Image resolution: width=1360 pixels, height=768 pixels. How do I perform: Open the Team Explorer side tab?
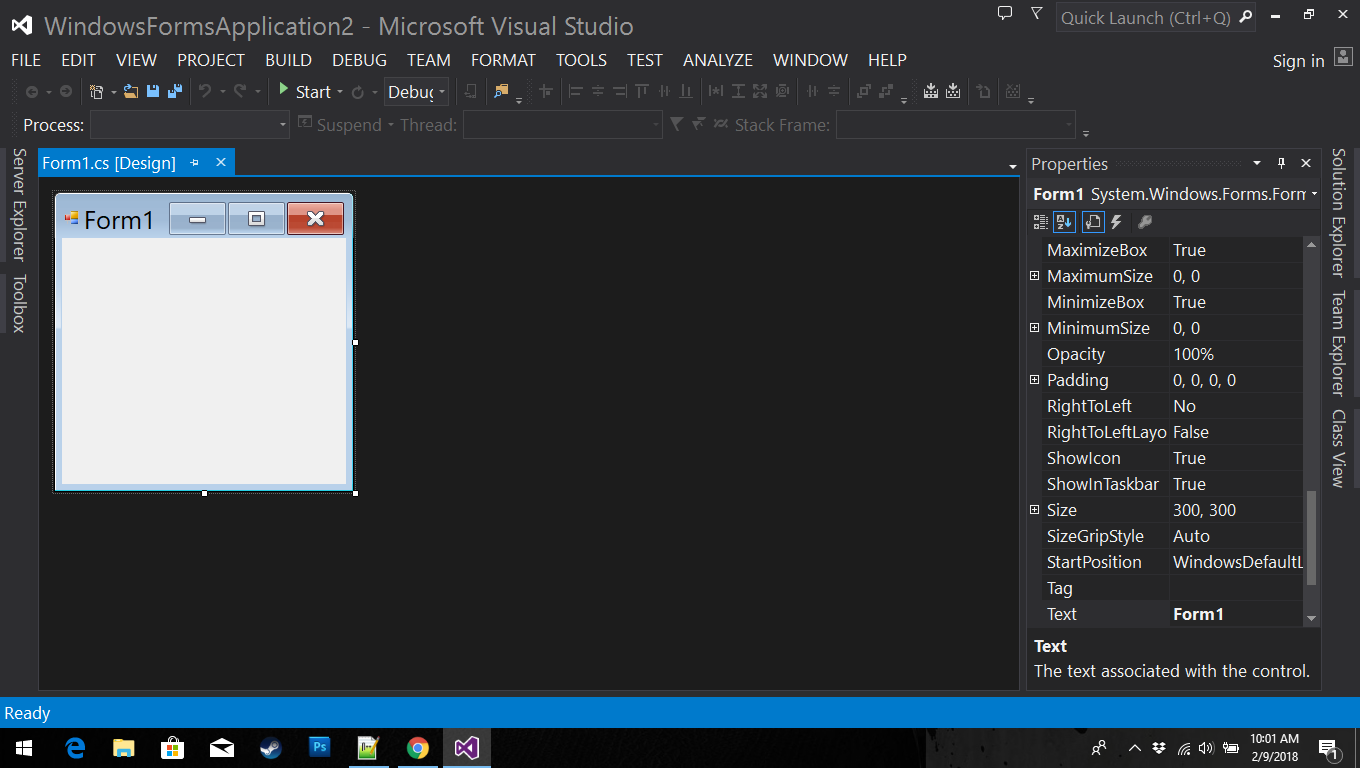click(1338, 343)
